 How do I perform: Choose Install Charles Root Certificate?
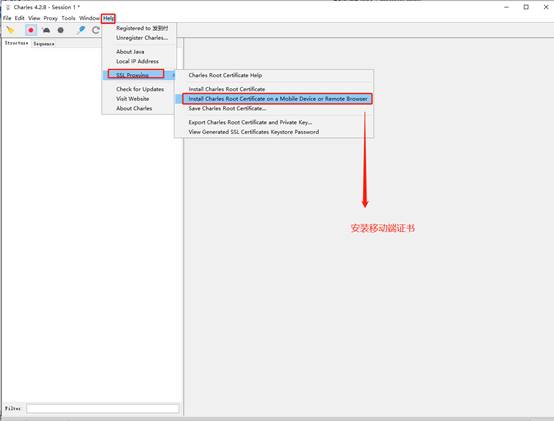[x=274, y=89]
